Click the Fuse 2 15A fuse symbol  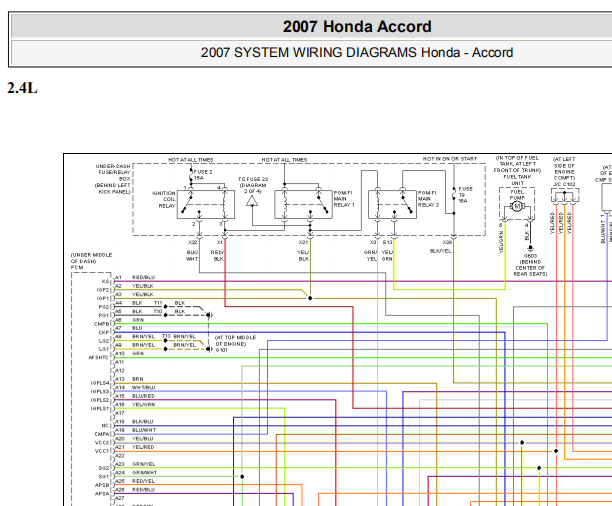tap(191, 175)
